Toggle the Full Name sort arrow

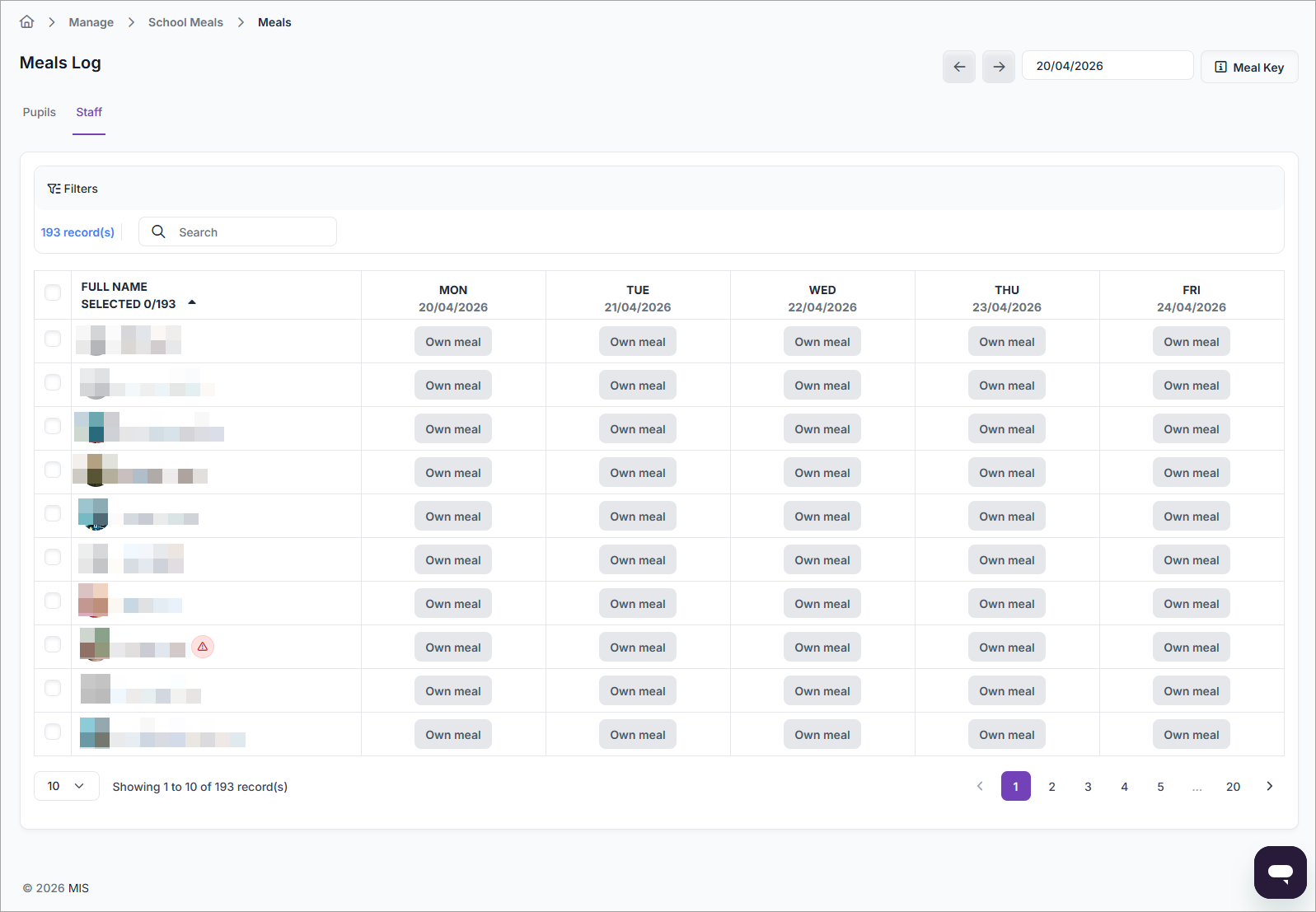pos(192,303)
